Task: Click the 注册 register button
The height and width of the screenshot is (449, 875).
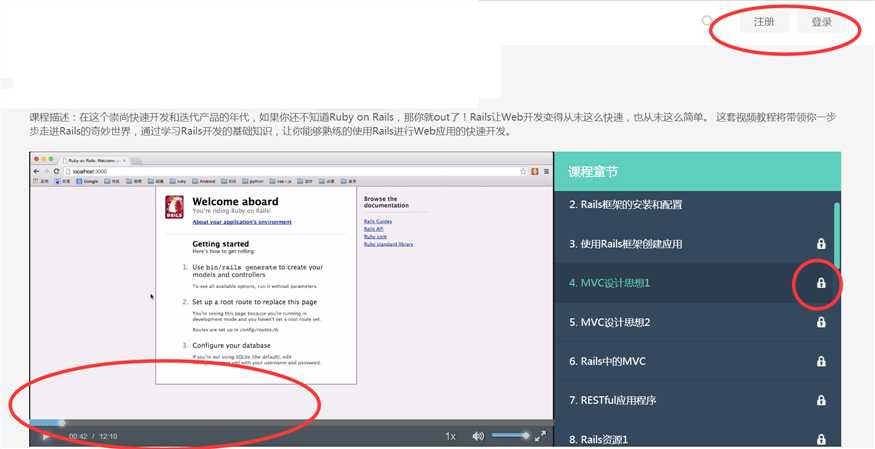Action: click(764, 22)
